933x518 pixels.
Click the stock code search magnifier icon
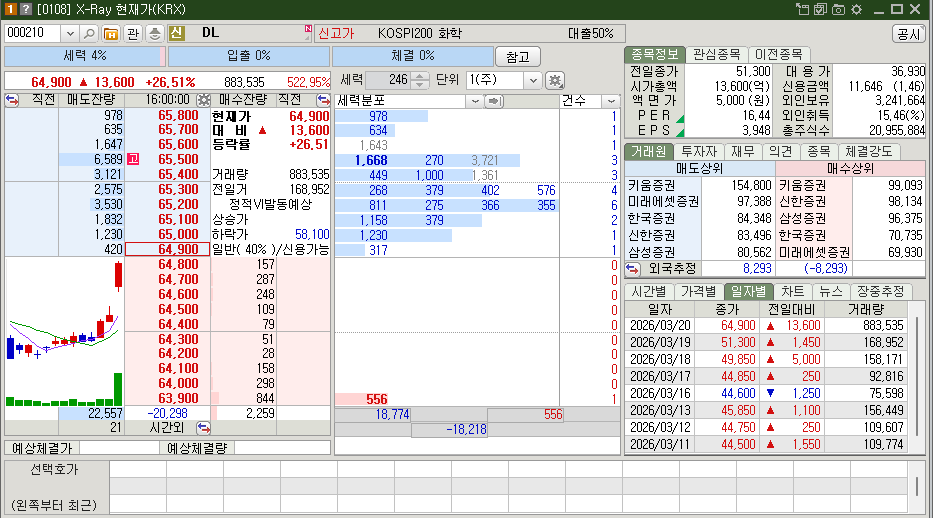[x=89, y=33]
